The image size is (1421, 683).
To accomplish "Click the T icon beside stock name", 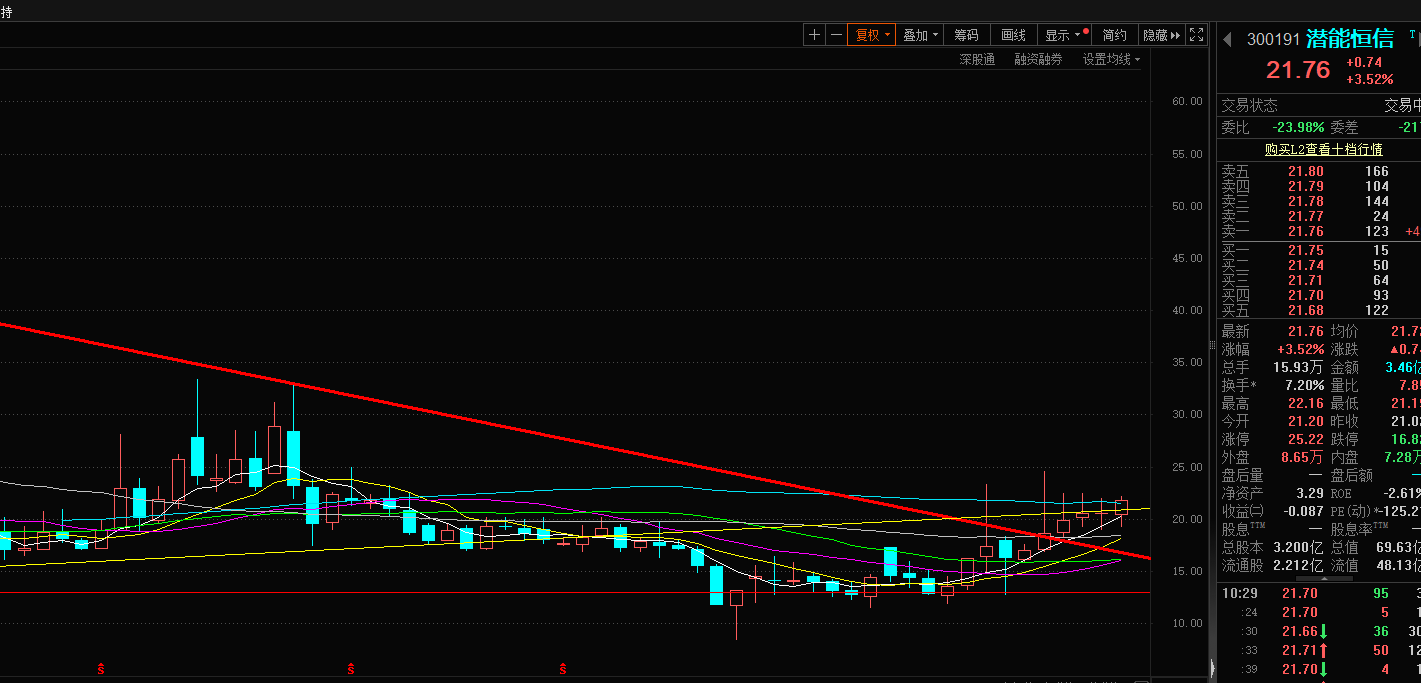I will pos(1411,34).
